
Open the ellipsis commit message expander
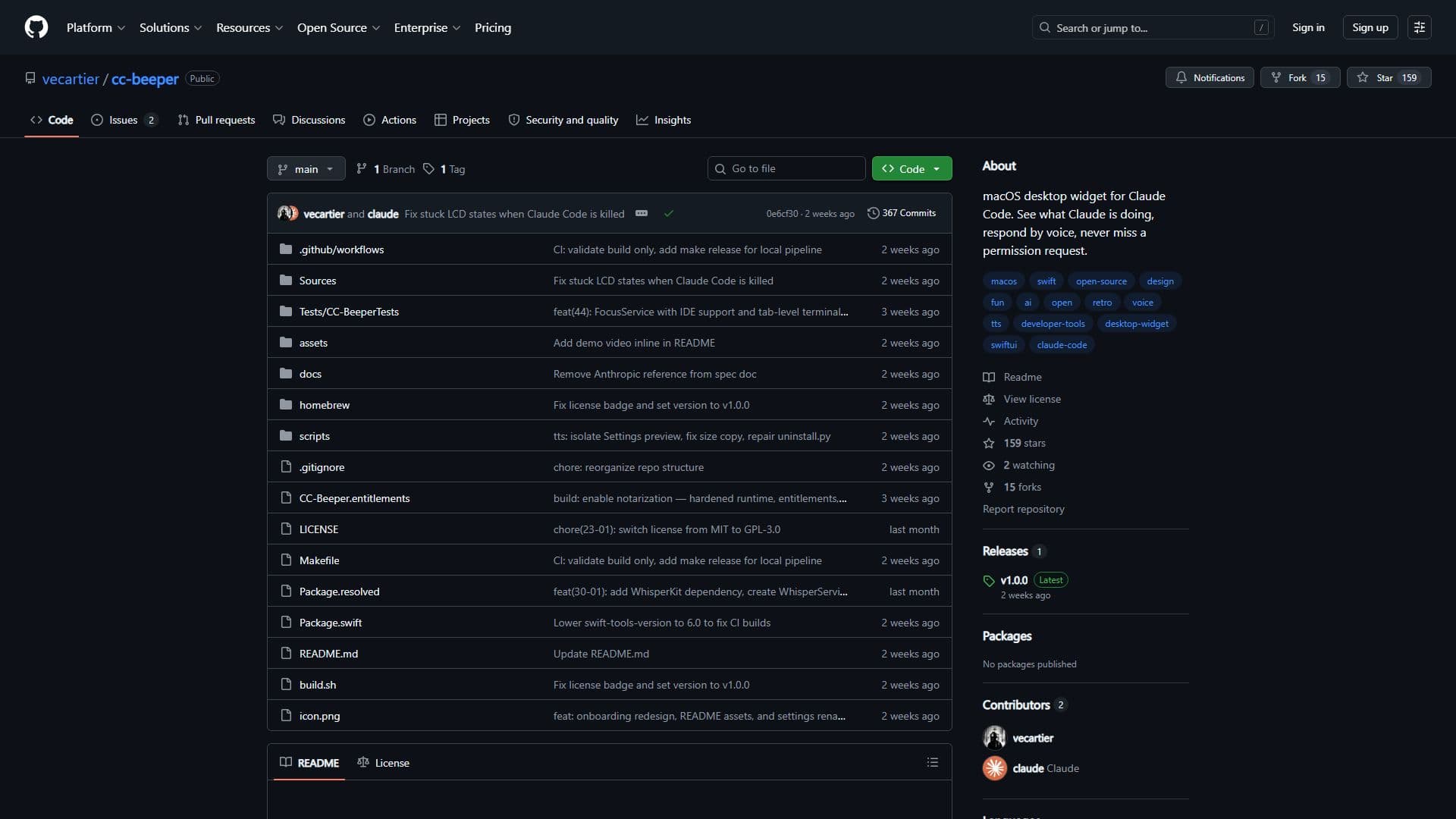[x=641, y=213]
